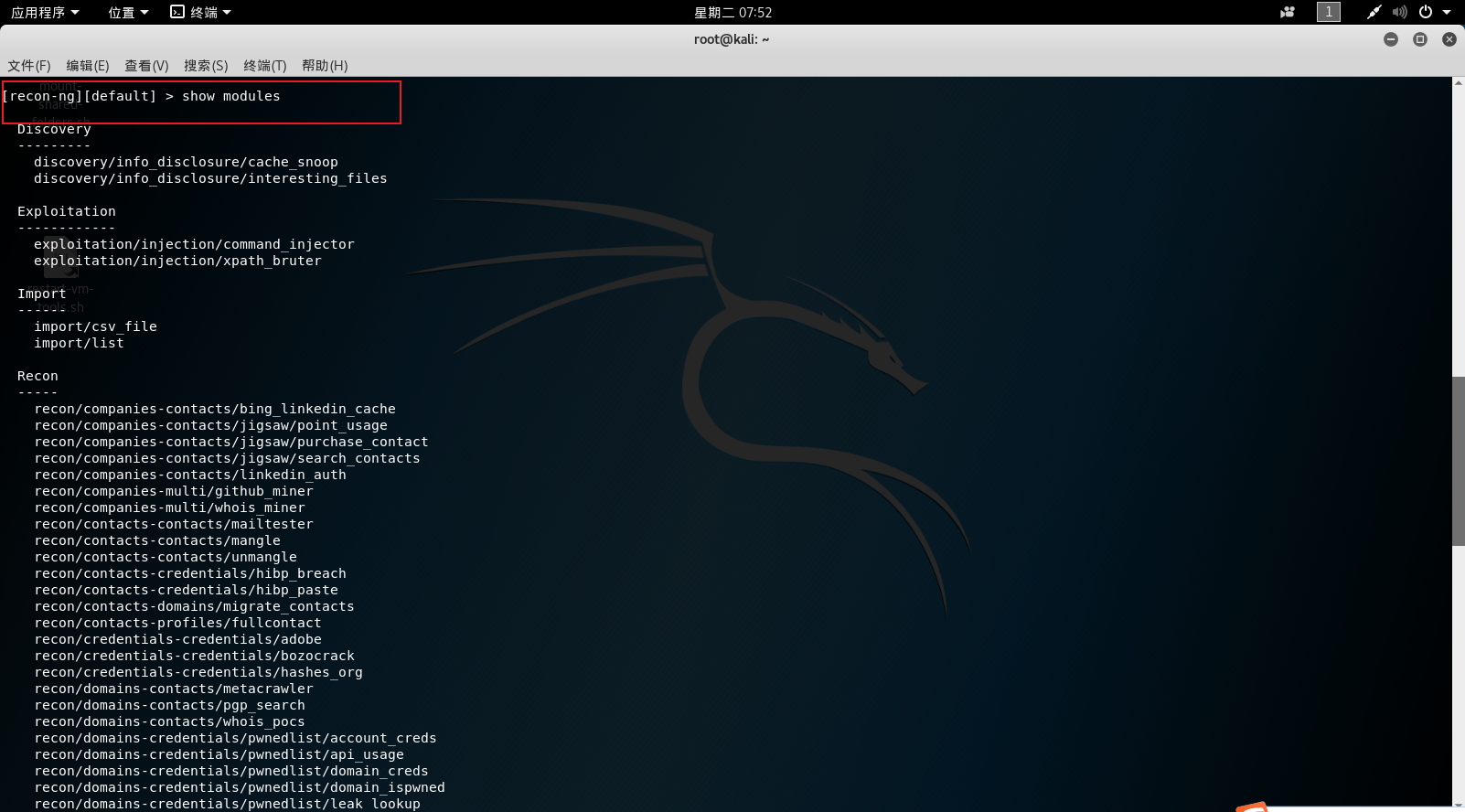Screen dimensions: 1465x812
Task: Click recon/companies-contacts/jigsaw/search_contacts line
Action: [227, 458]
